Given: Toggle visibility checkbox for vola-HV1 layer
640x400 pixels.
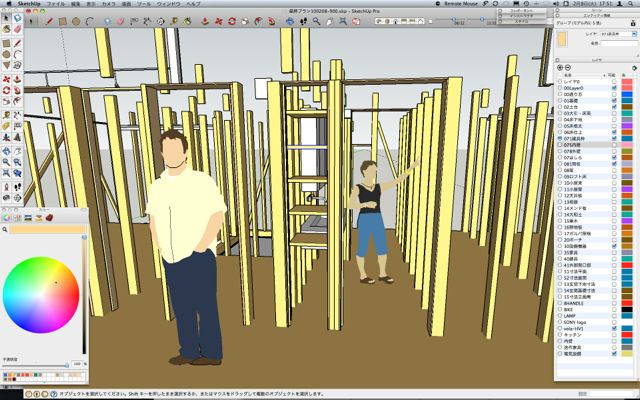Looking at the screenshot, I should [x=614, y=328].
